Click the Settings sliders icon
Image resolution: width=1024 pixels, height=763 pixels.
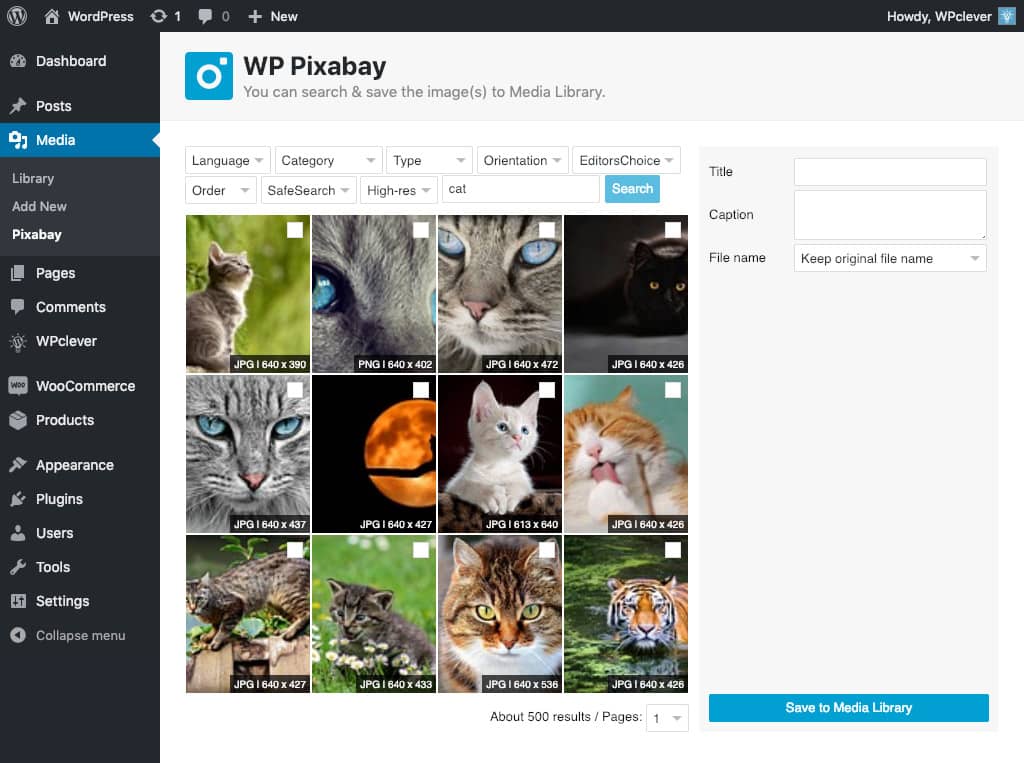pos(18,601)
